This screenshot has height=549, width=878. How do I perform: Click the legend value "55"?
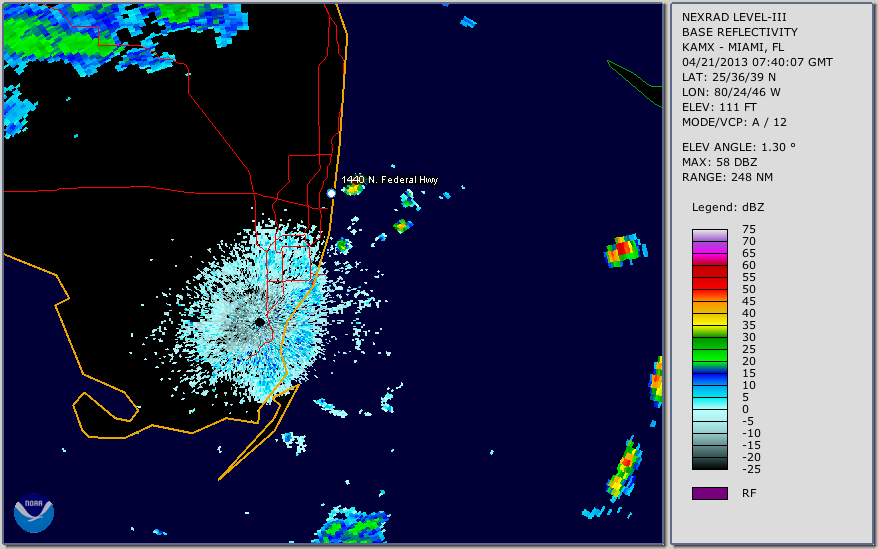(x=749, y=277)
